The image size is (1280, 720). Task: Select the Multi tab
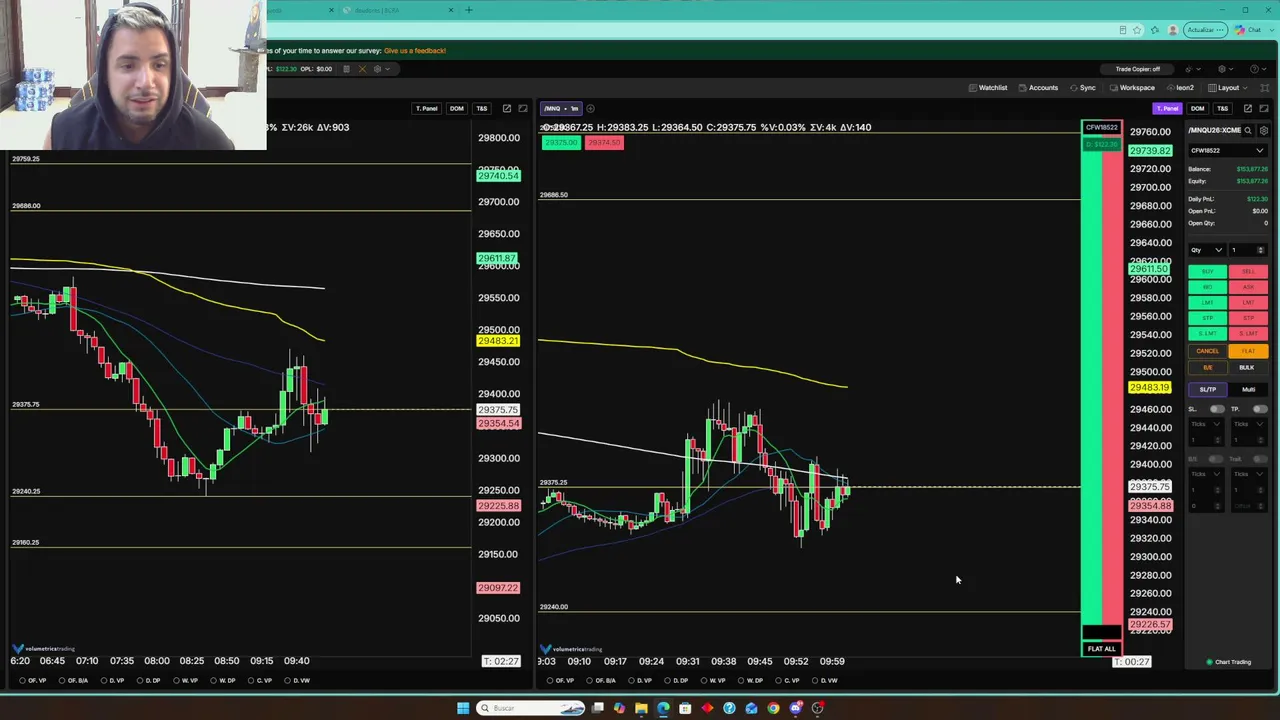1248,389
